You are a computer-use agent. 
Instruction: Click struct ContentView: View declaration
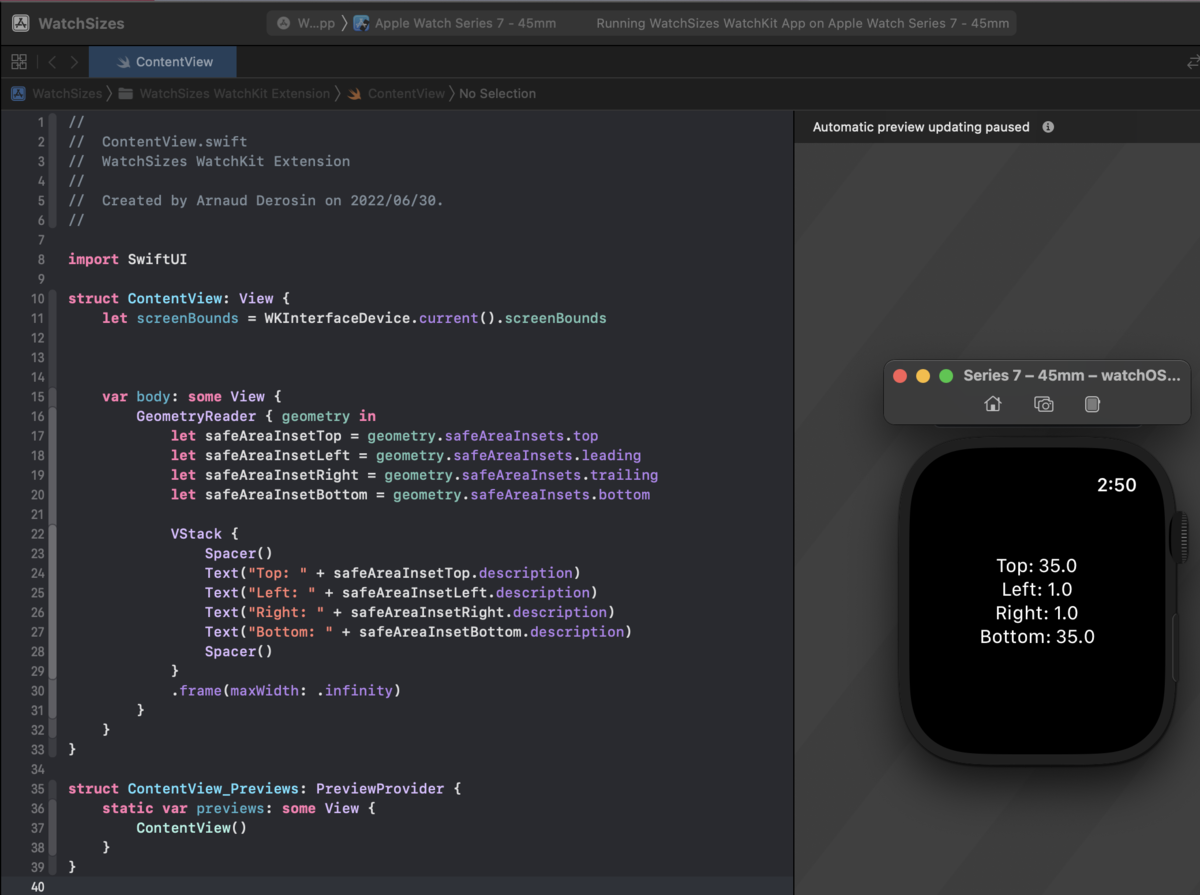click(178, 299)
